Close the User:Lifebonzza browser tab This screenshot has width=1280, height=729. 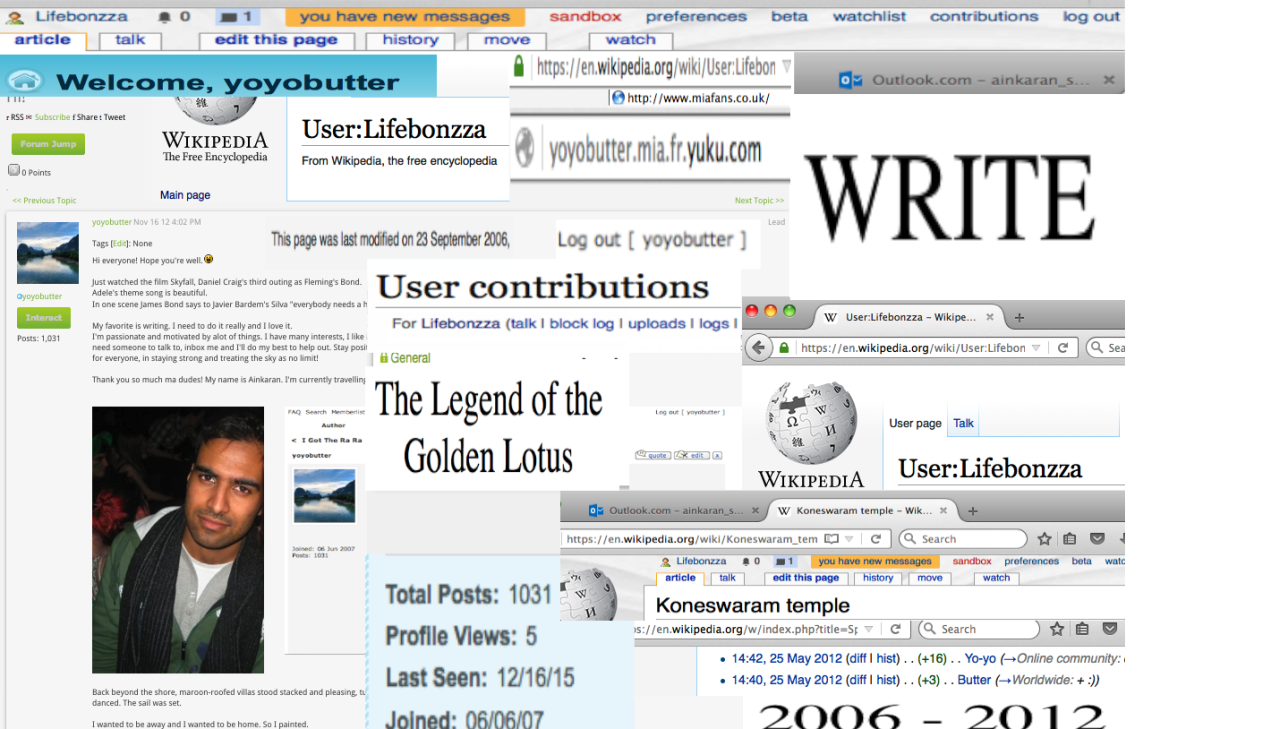[990, 317]
